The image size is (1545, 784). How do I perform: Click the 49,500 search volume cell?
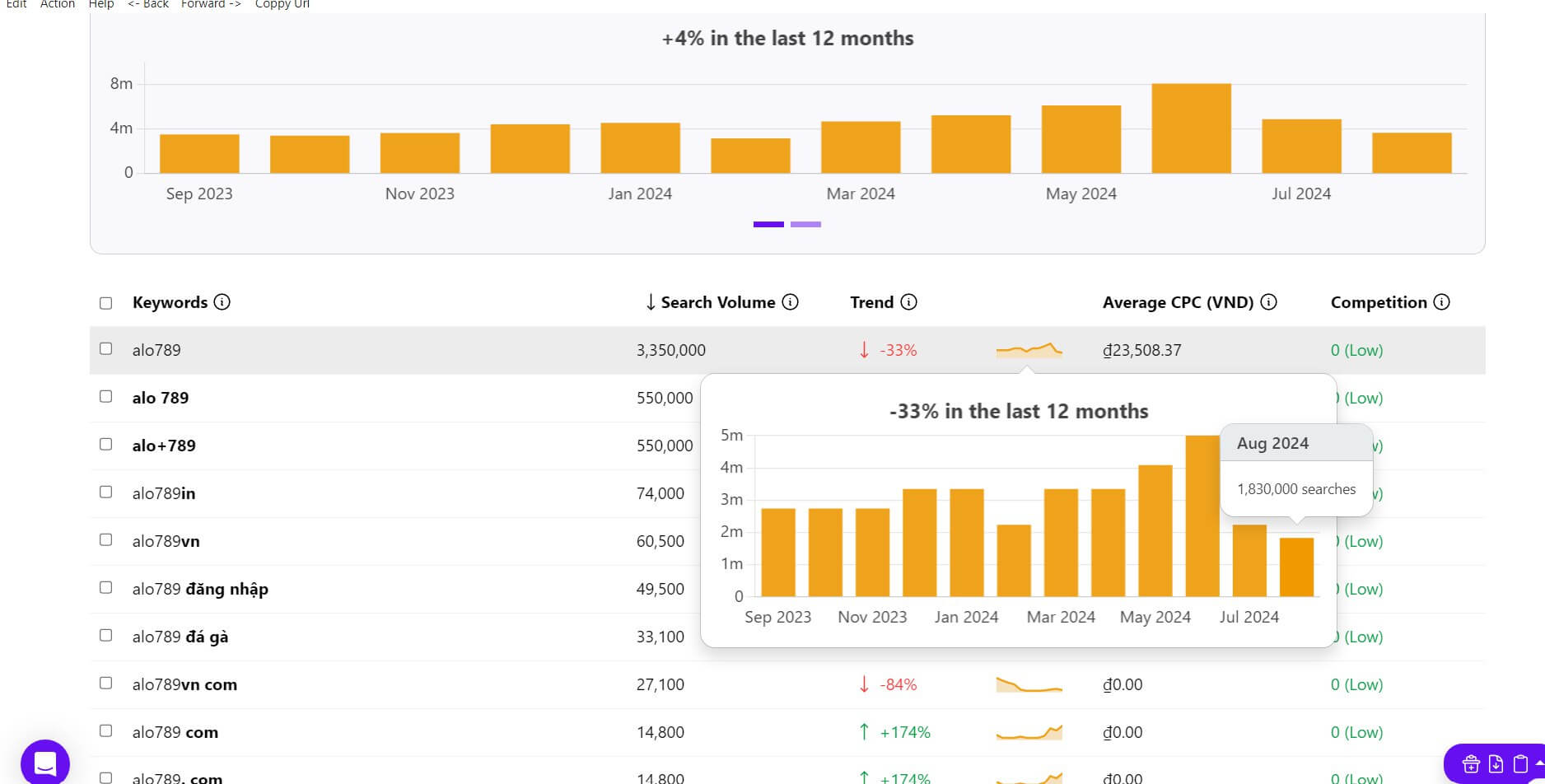[x=660, y=589]
